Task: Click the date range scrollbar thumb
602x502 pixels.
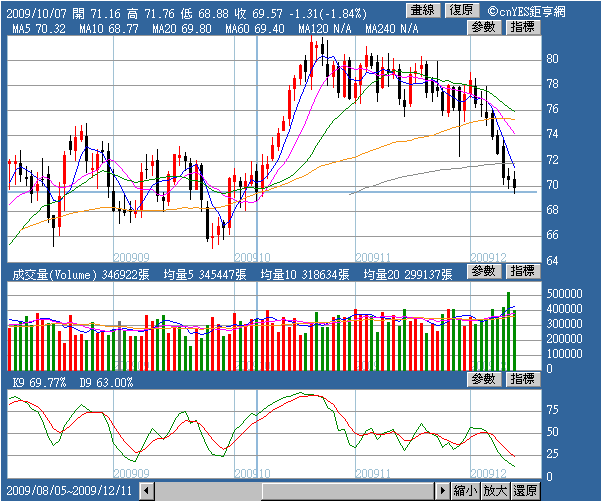Action: [348, 491]
